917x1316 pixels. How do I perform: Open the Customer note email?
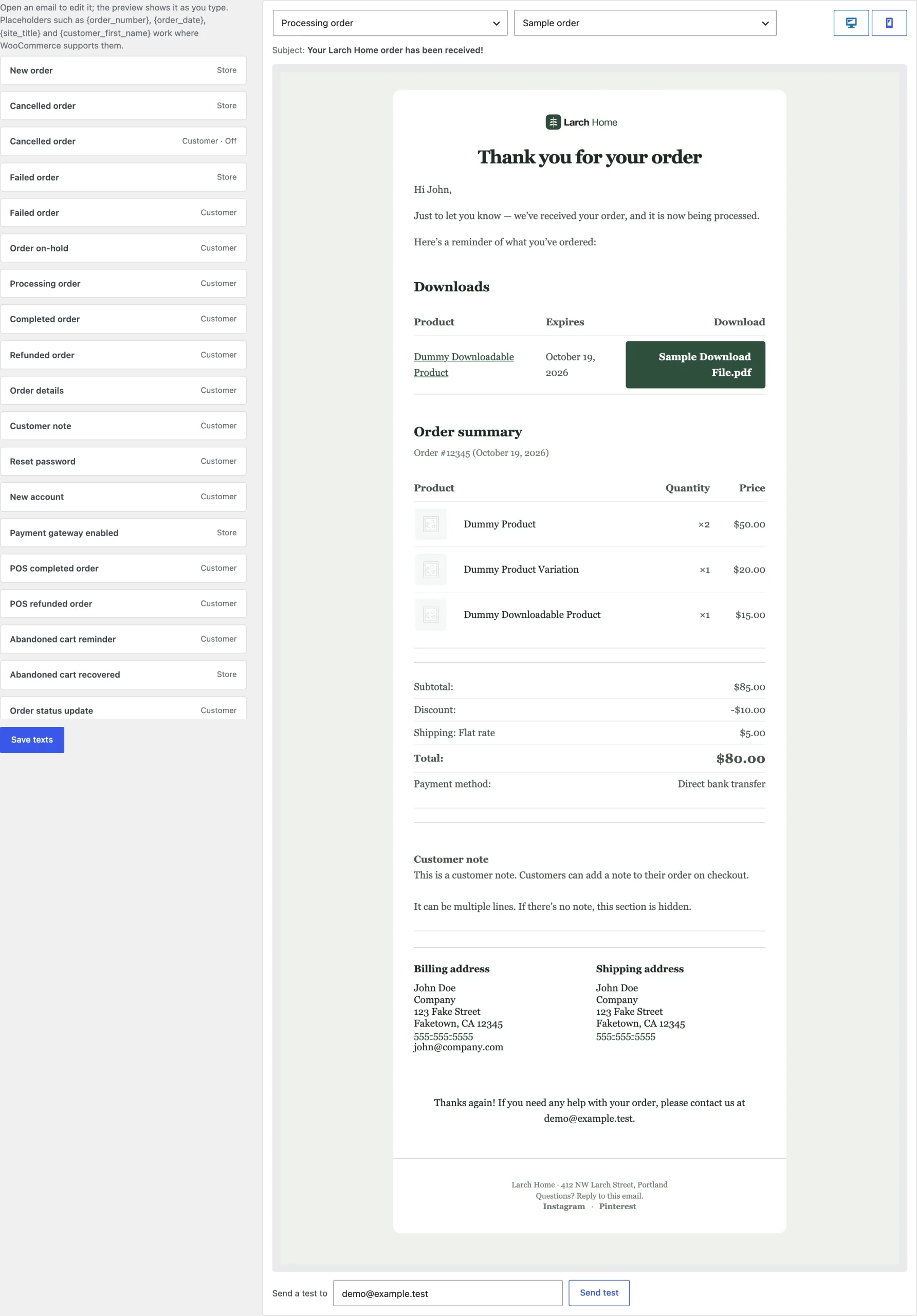[x=123, y=426]
